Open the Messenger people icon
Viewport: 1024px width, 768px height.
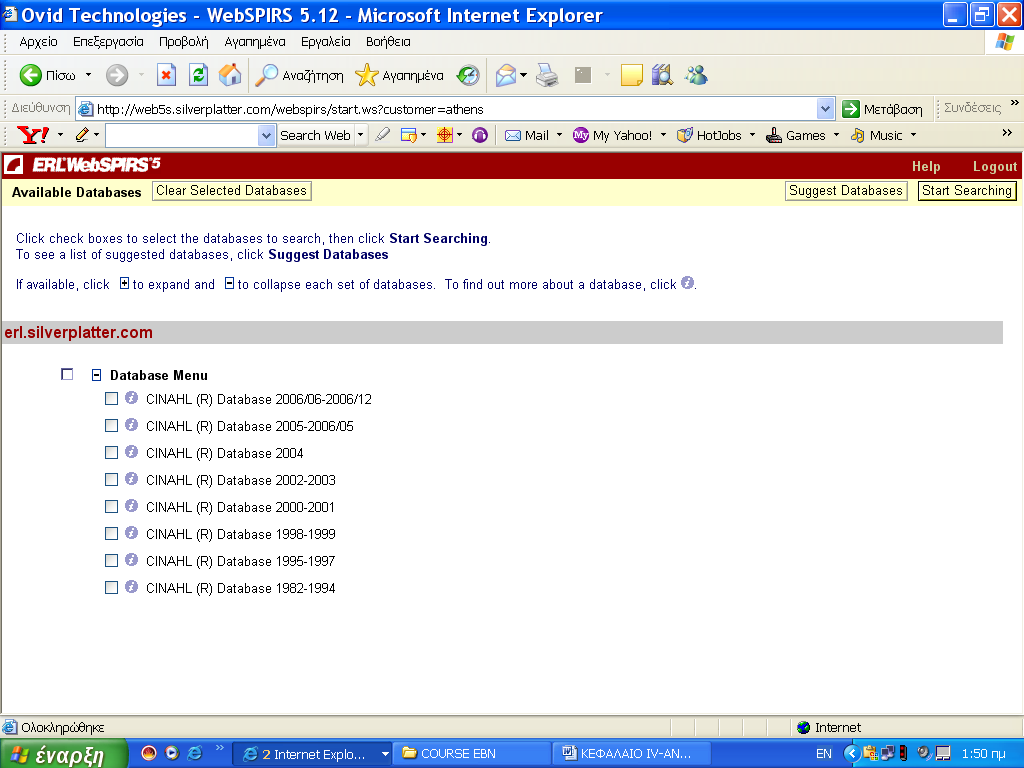pos(696,75)
